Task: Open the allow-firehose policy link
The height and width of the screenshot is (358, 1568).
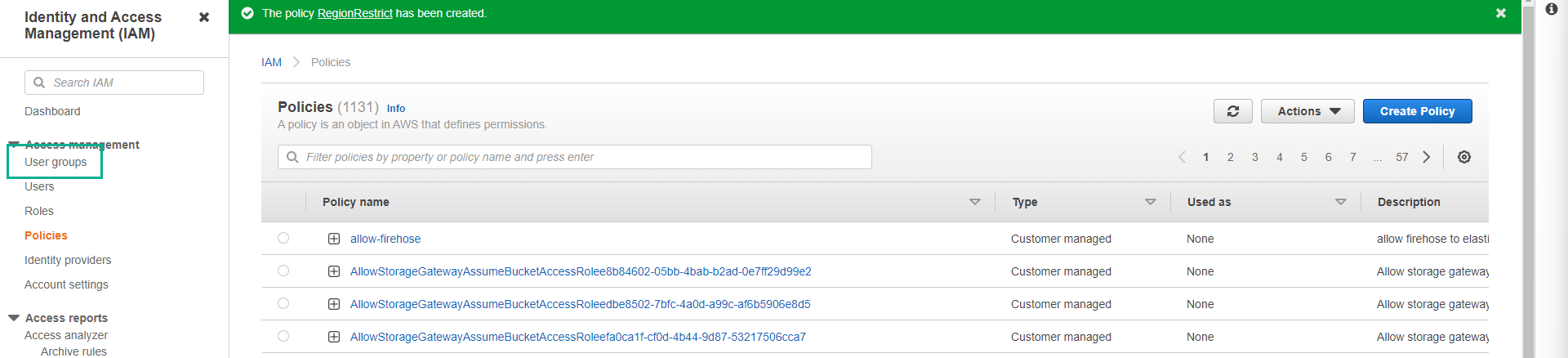Action: [385, 239]
